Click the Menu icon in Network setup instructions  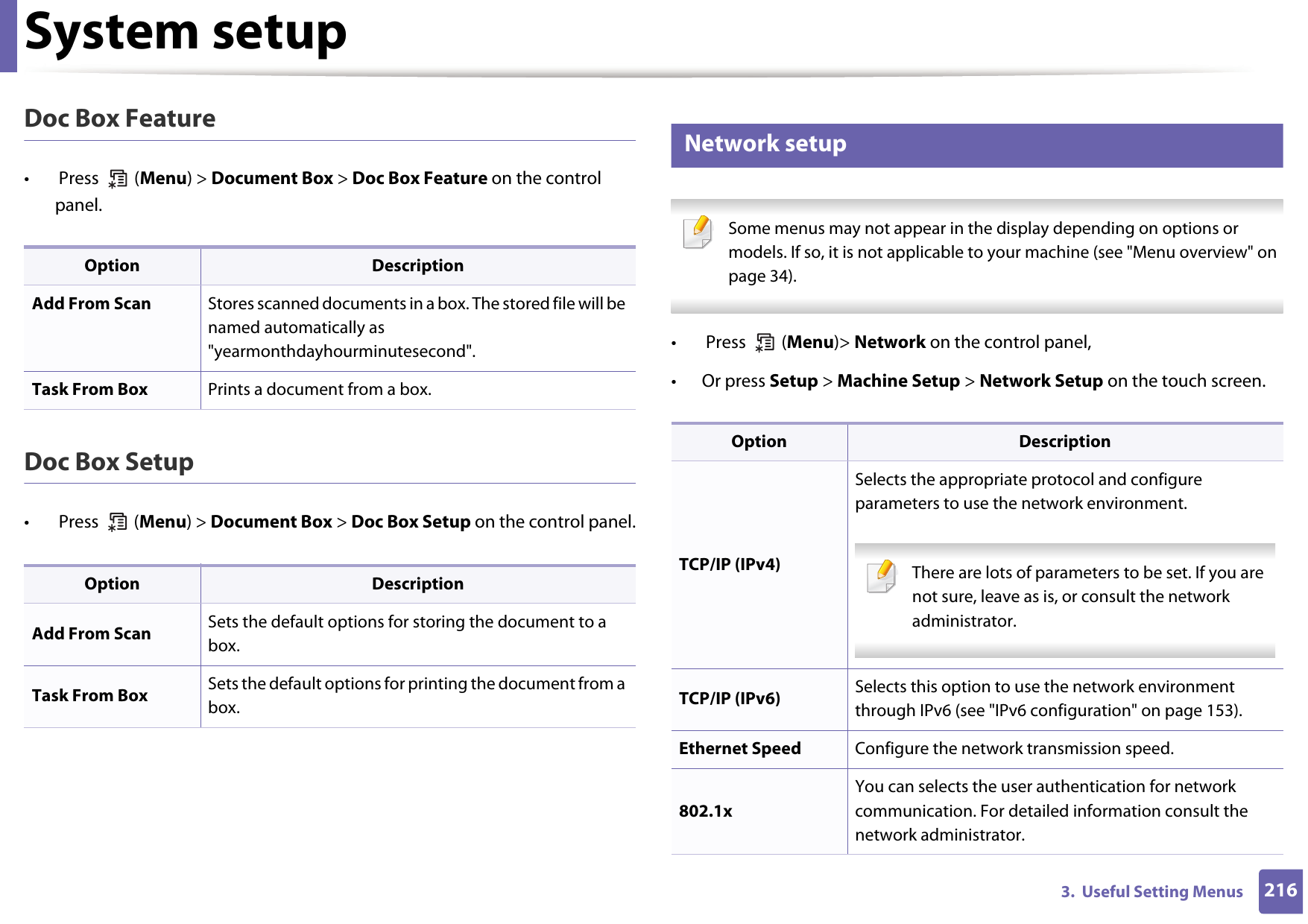[764, 342]
